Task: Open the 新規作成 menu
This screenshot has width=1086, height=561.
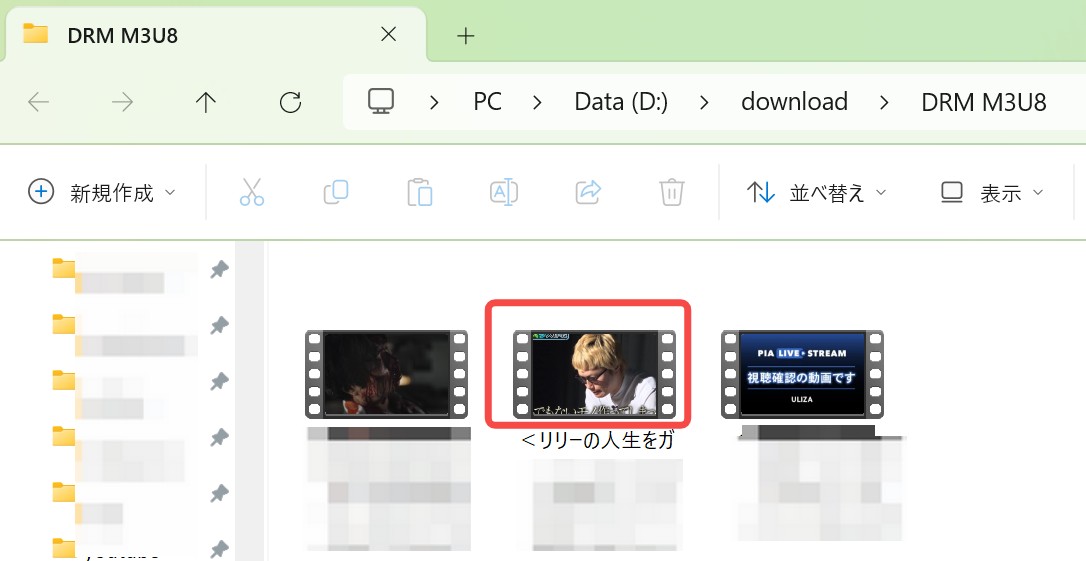Action: click(x=102, y=192)
